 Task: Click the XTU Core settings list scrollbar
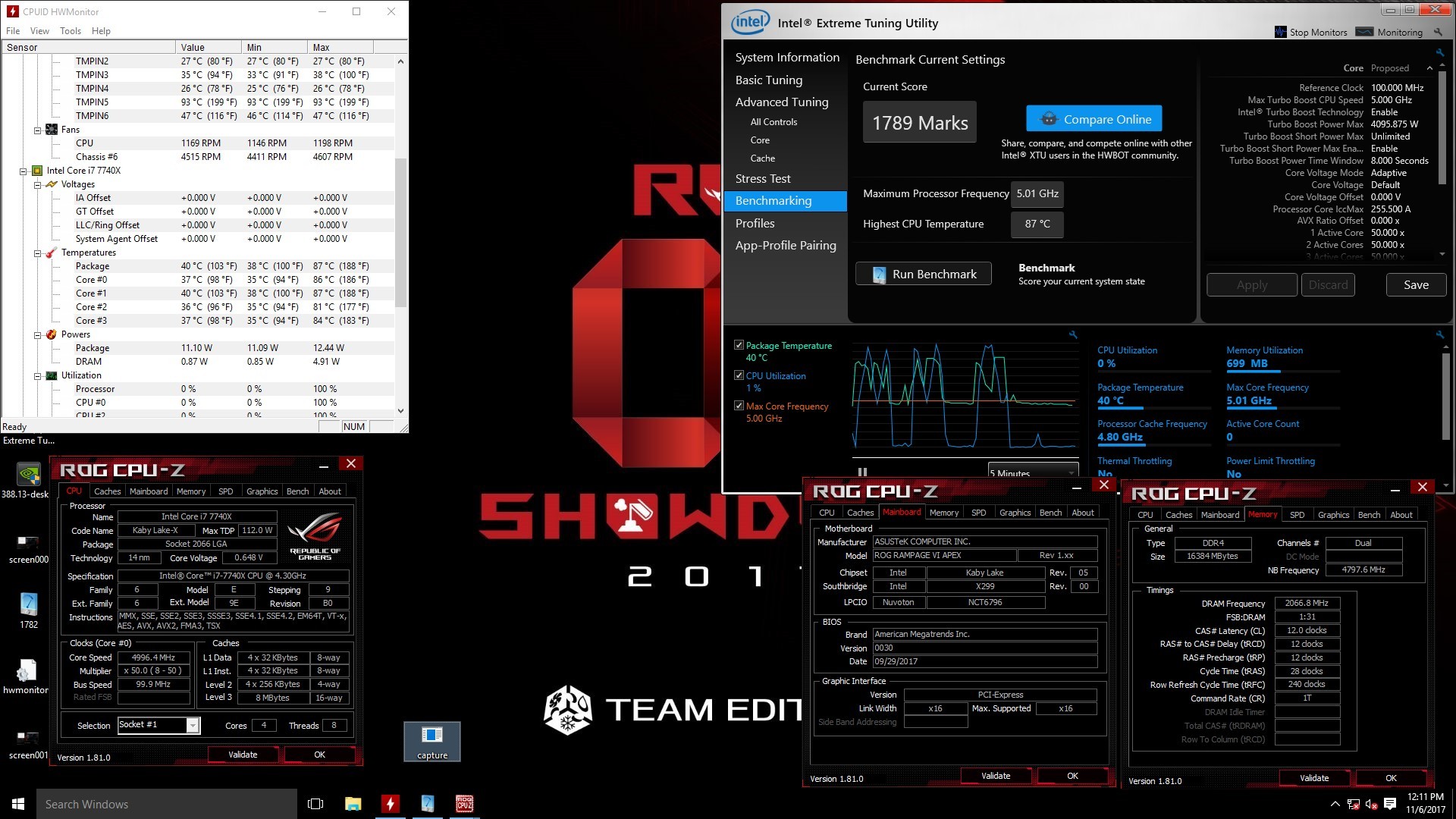(1442, 130)
